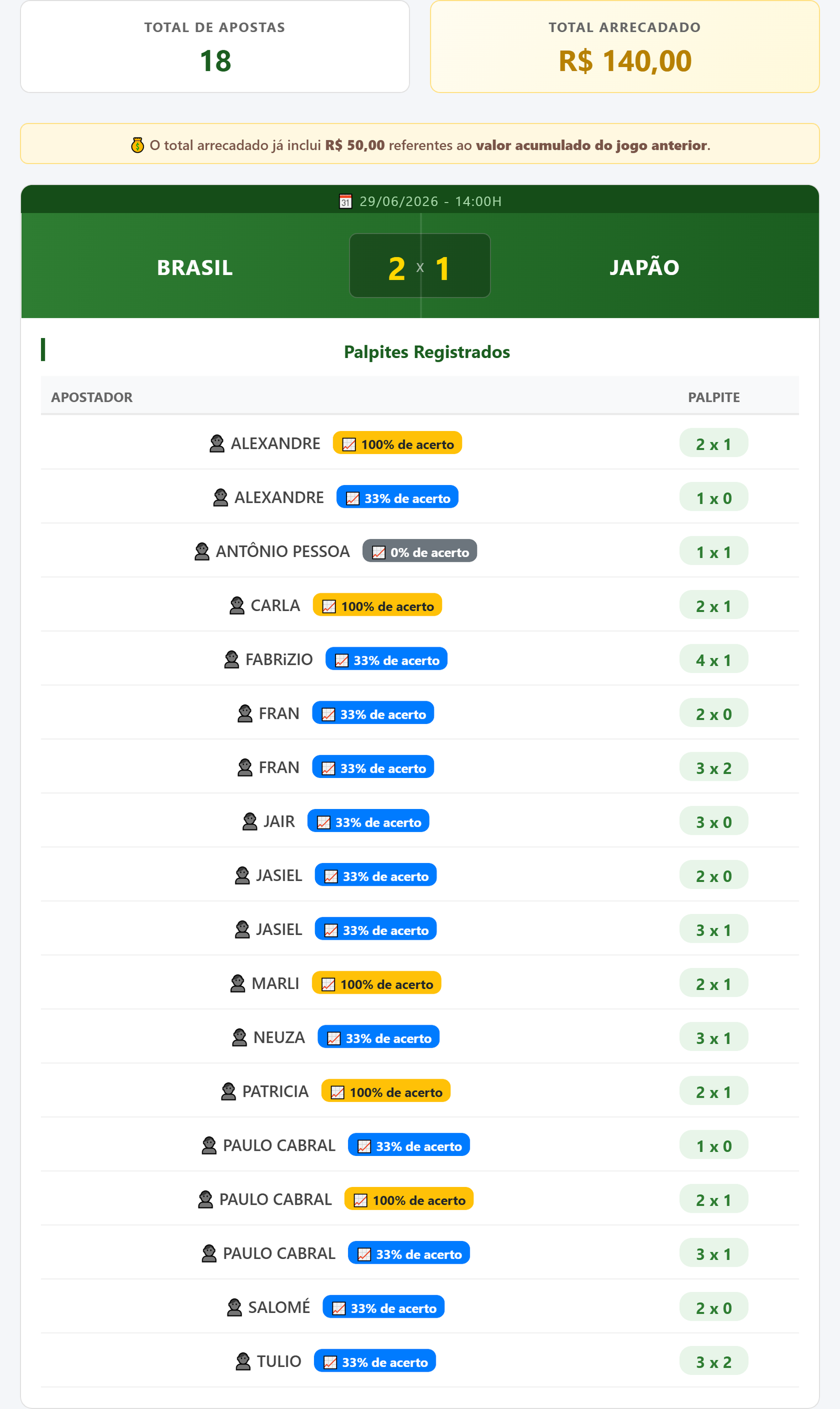This screenshot has width=840, height=1409.
Task: Click the Total Arrecadado R$ 140,00 card
Action: point(625,46)
